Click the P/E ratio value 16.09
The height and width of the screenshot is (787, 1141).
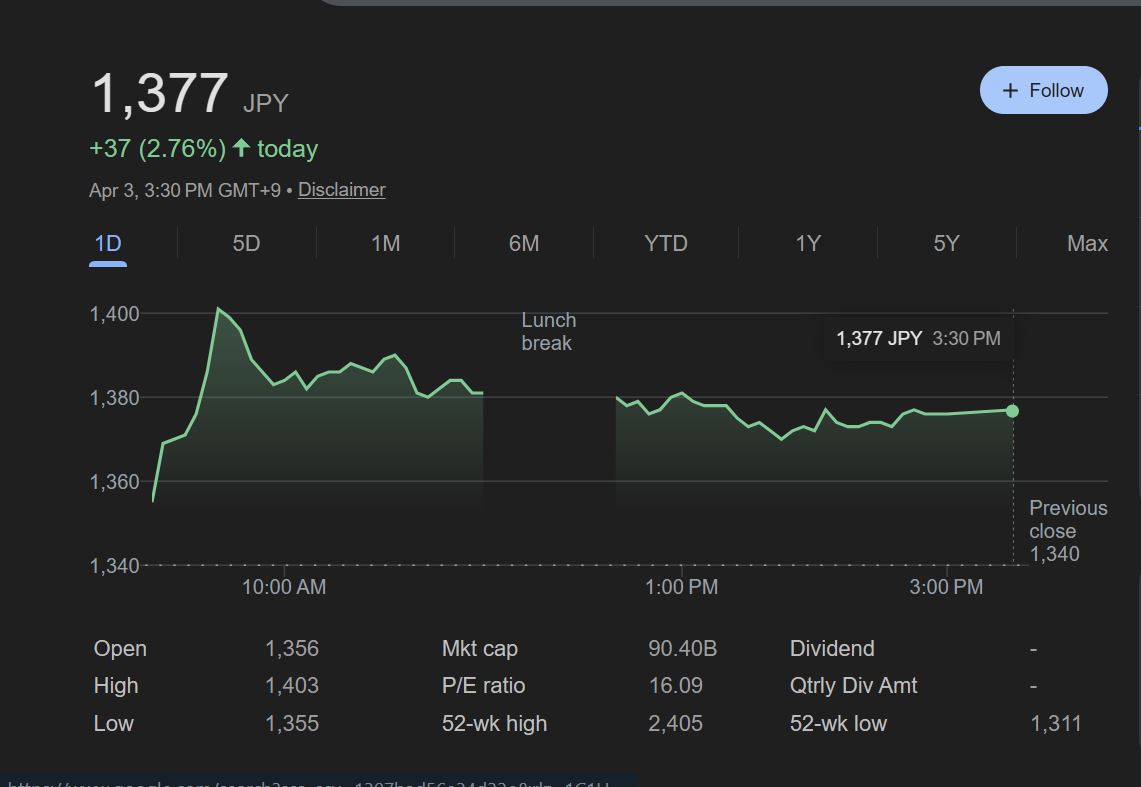pos(675,686)
